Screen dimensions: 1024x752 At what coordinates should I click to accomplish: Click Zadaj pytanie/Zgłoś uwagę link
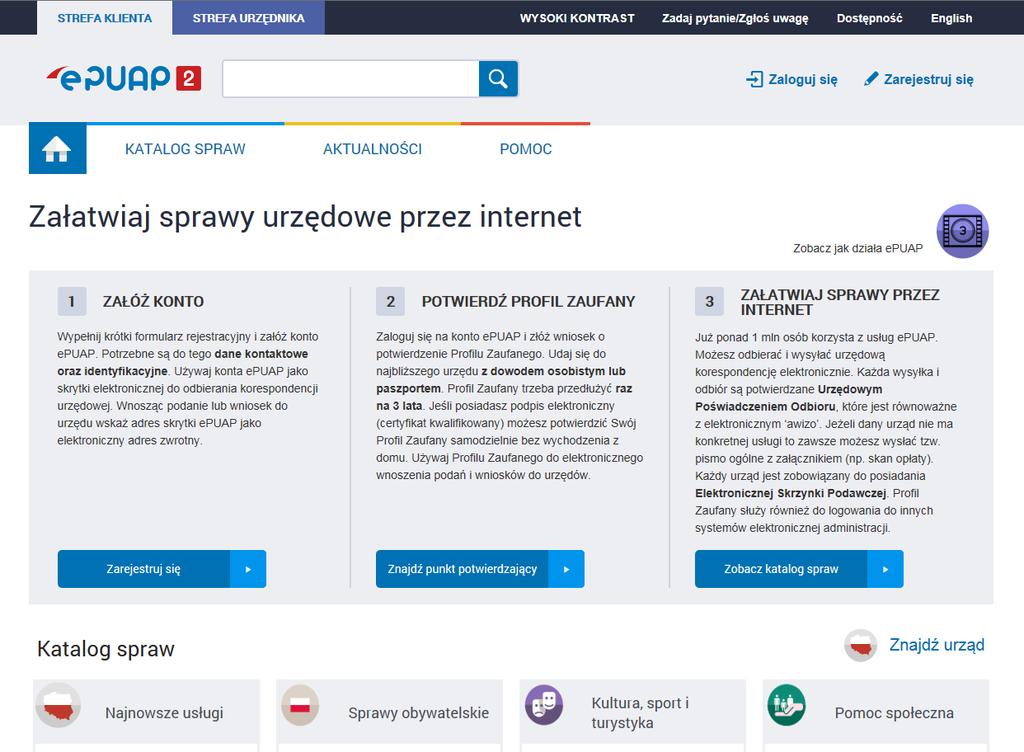coord(735,18)
